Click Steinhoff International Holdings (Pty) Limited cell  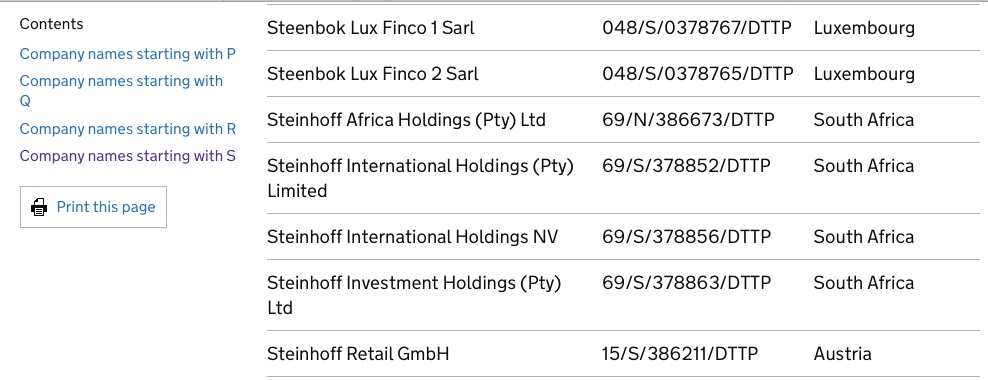pyautogui.click(x=421, y=178)
